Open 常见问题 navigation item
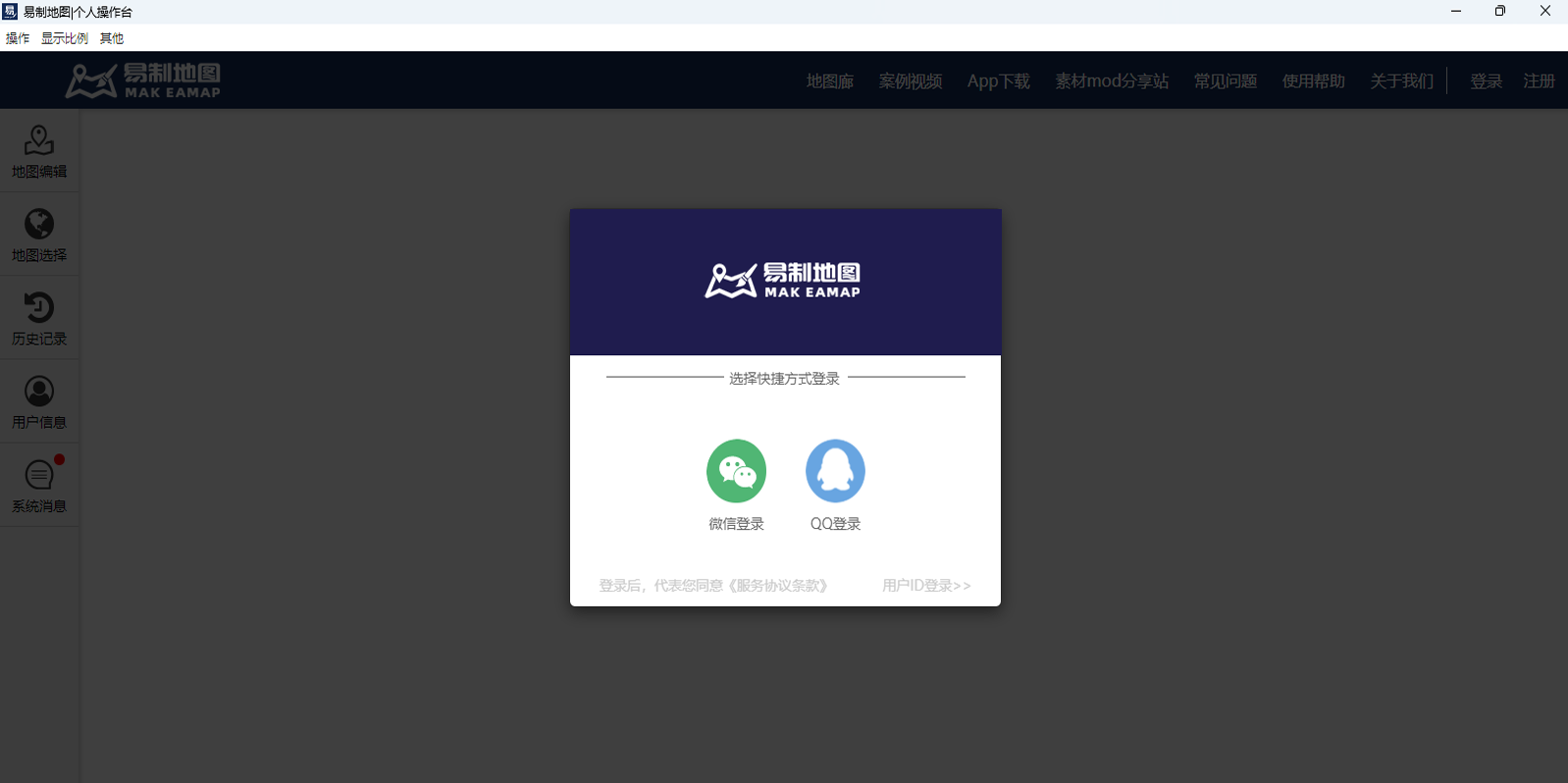 click(x=1226, y=81)
